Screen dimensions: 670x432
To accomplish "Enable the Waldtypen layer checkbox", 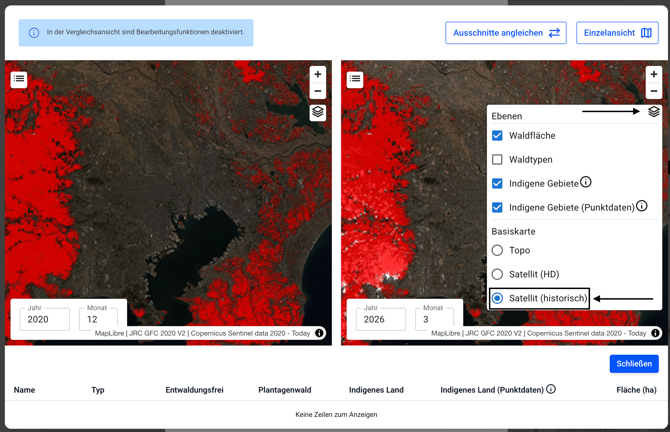I will coord(497,160).
